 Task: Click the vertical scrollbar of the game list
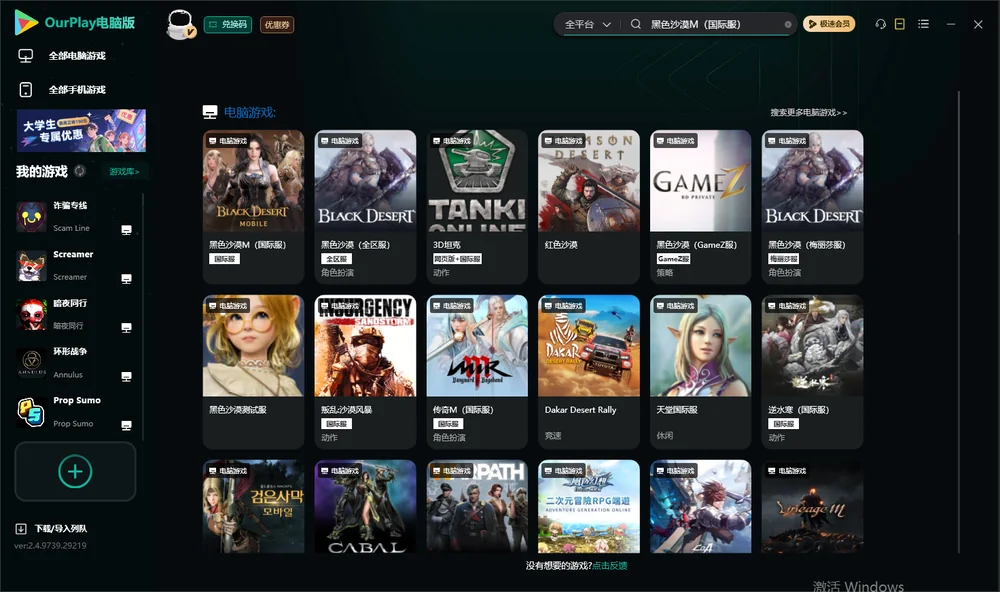point(958,322)
